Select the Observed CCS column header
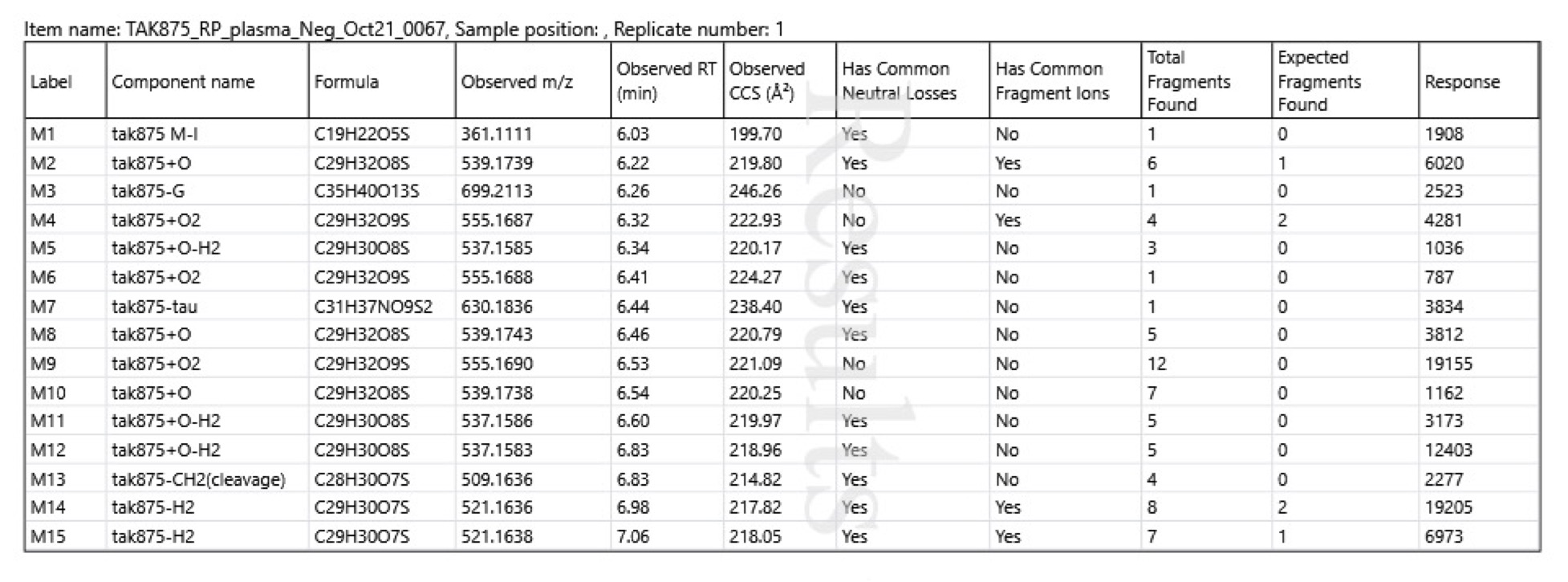Viewport: 1568px width, 582px height. pyautogui.click(x=766, y=81)
